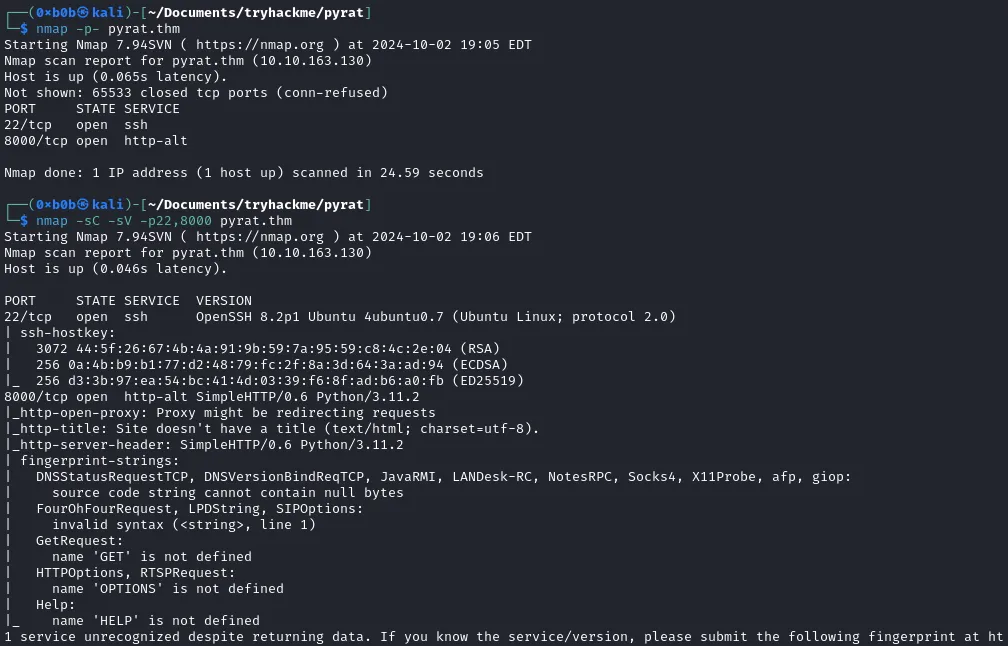Click the "Nmap done: 1 IP address" summary line
This screenshot has height=646, width=1008.
coord(243,173)
